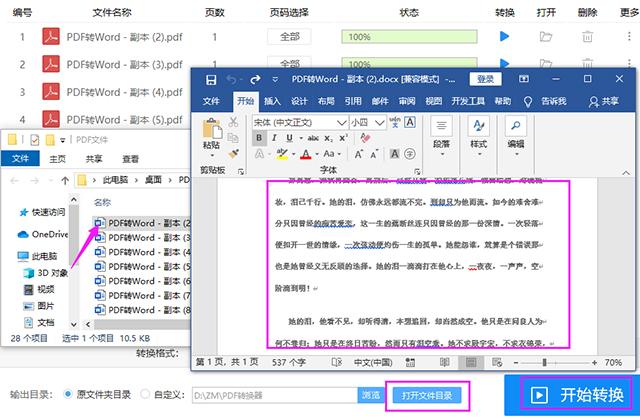640x420 pixels.
Task: Click the phonetic guide wén icon
Action: click(395, 122)
